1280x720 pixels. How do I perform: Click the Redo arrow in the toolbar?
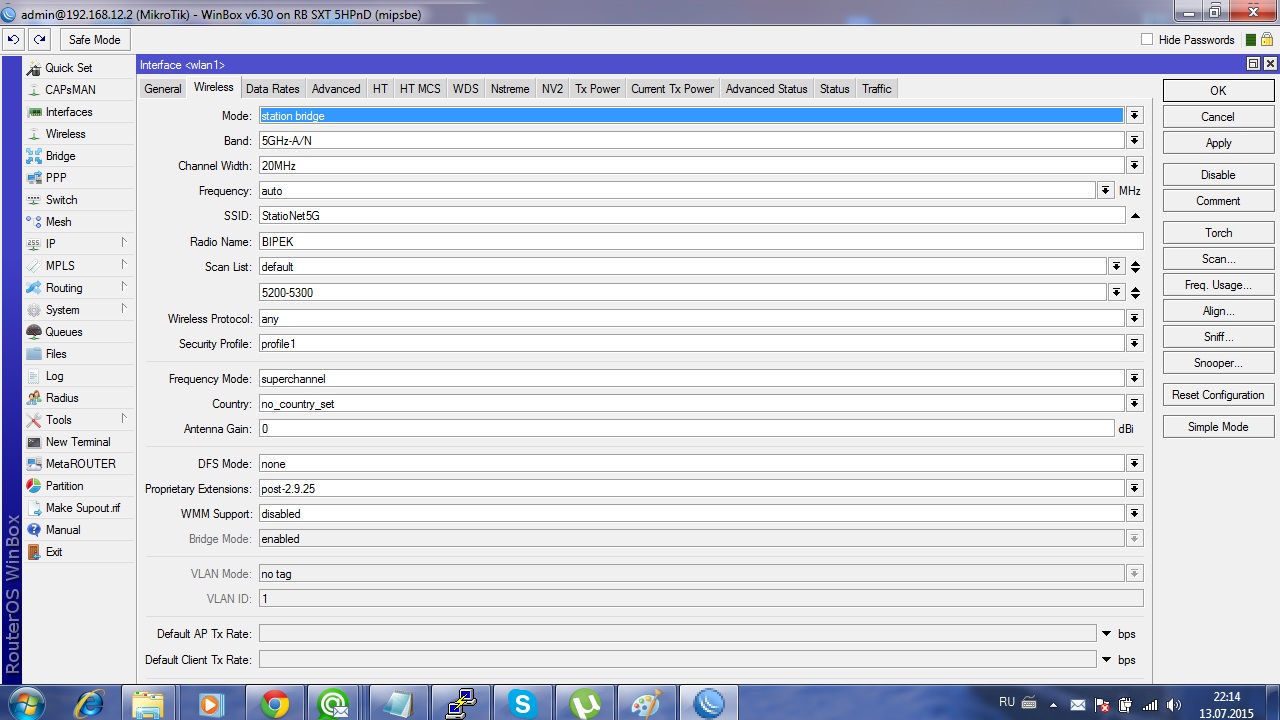39,40
